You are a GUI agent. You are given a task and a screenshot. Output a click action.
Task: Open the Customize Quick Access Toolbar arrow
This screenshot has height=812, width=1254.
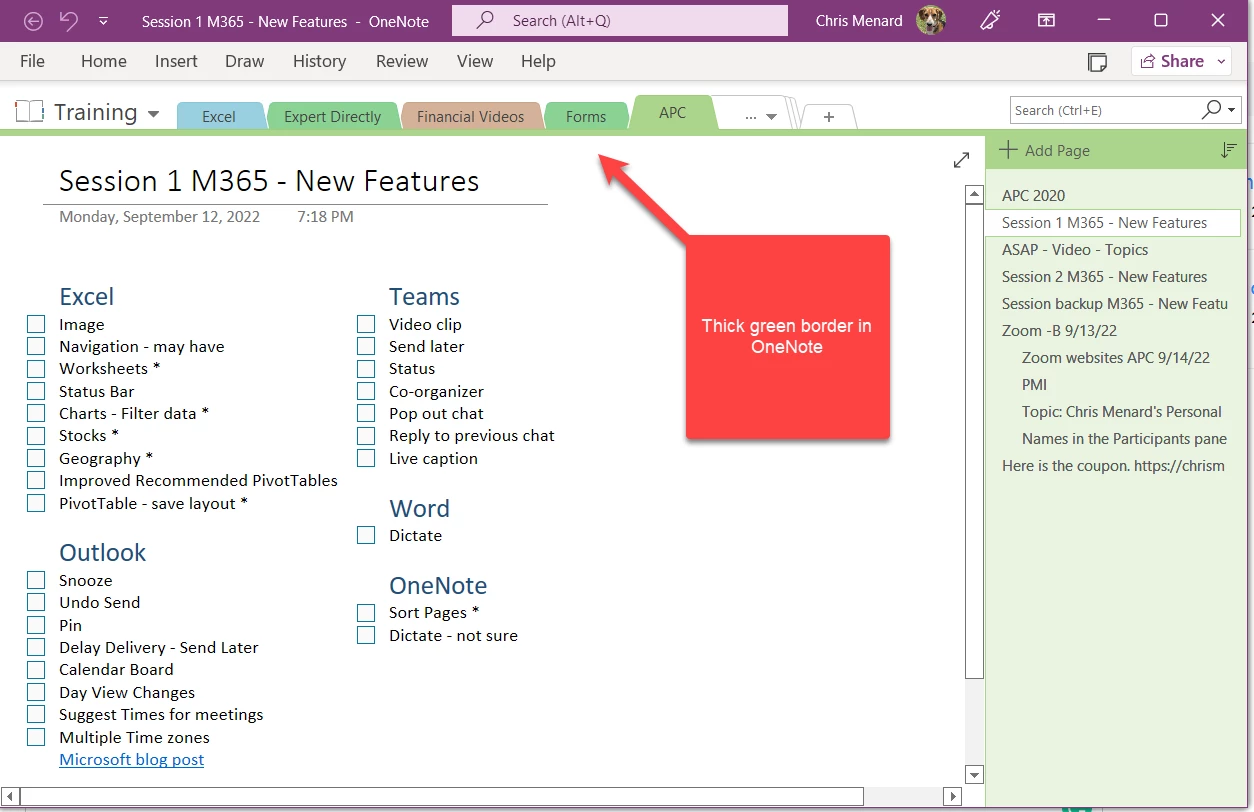pos(104,21)
